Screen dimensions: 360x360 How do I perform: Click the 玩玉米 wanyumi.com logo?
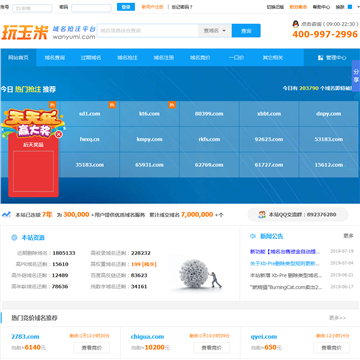(x=48, y=32)
